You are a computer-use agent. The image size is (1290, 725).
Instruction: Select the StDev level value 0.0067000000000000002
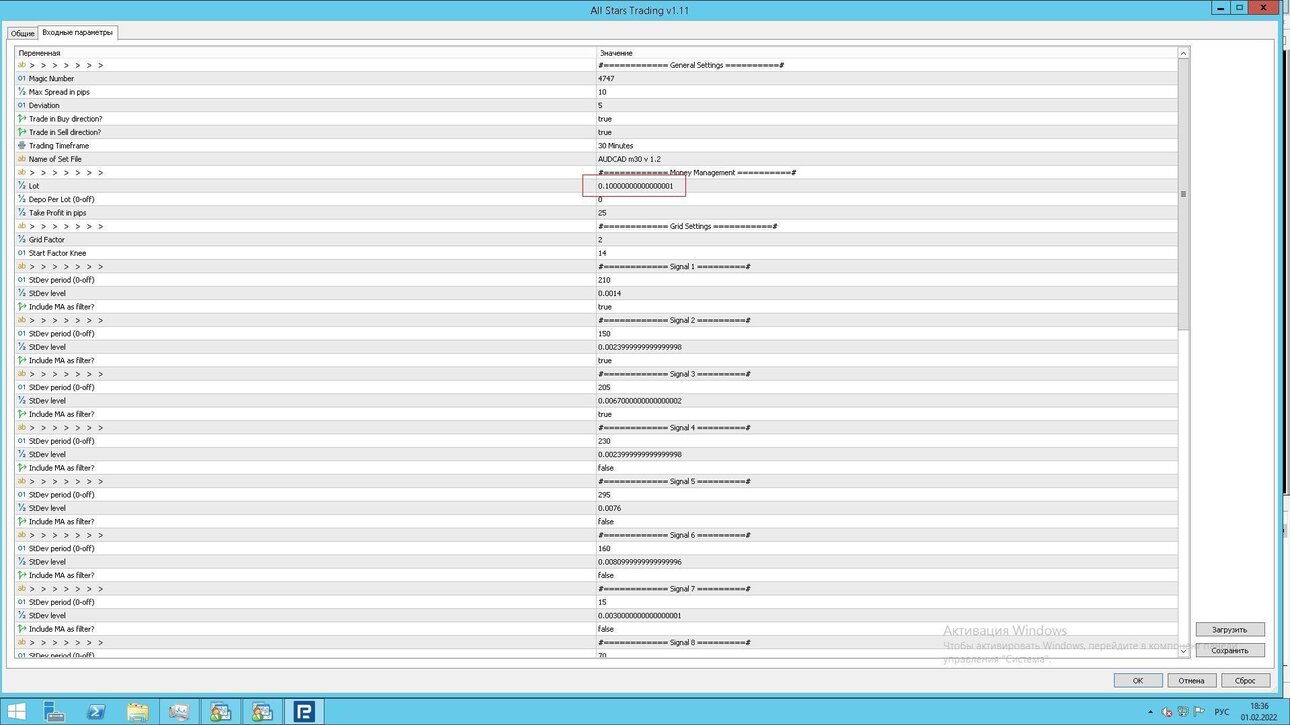[x=640, y=401]
